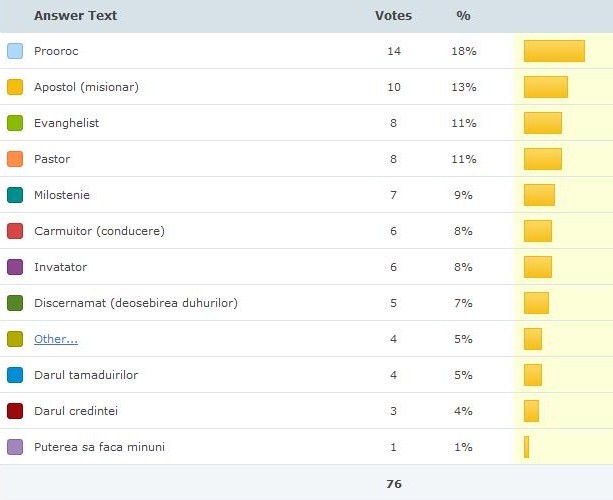This screenshot has height=500, width=613.
Task: Click the blue Darul tamaduirilor swatch
Action: click(x=15, y=375)
